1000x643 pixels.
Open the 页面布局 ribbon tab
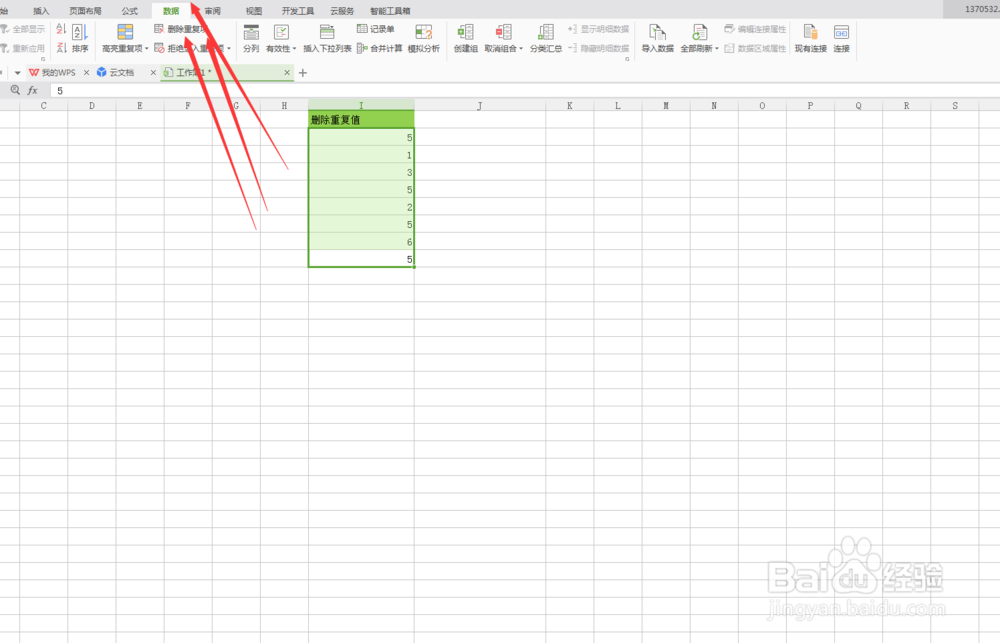[x=85, y=11]
